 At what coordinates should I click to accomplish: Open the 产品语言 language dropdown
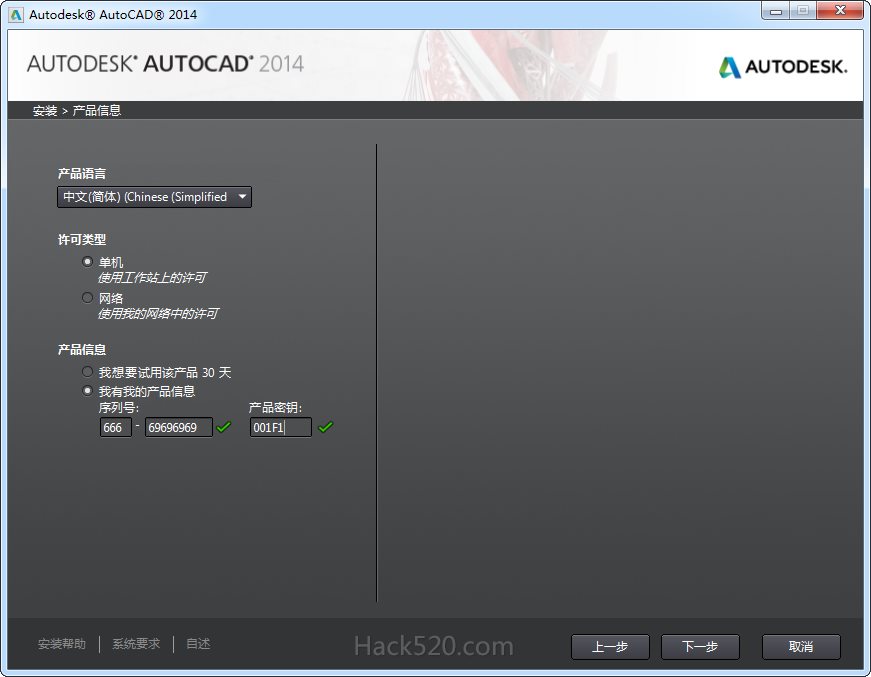tap(154, 197)
